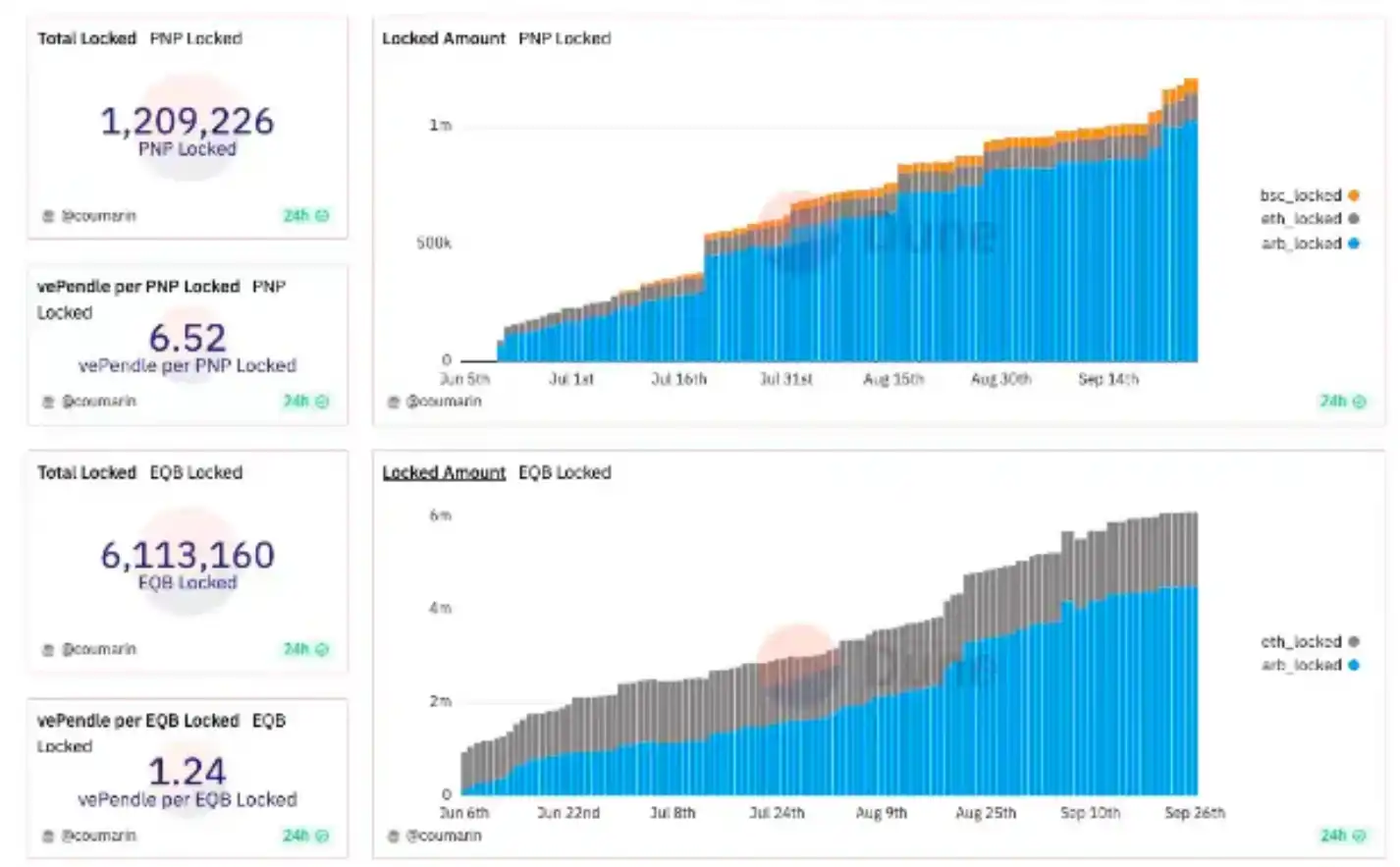Click the 24h refresh icon under the EQB Locked Amount chart
This screenshot has width=1400, height=867.
tap(1359, 837)
